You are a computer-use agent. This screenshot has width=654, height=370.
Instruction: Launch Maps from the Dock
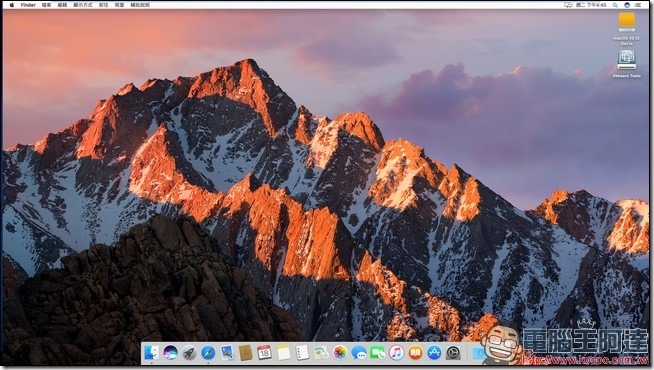coord(321,353)
